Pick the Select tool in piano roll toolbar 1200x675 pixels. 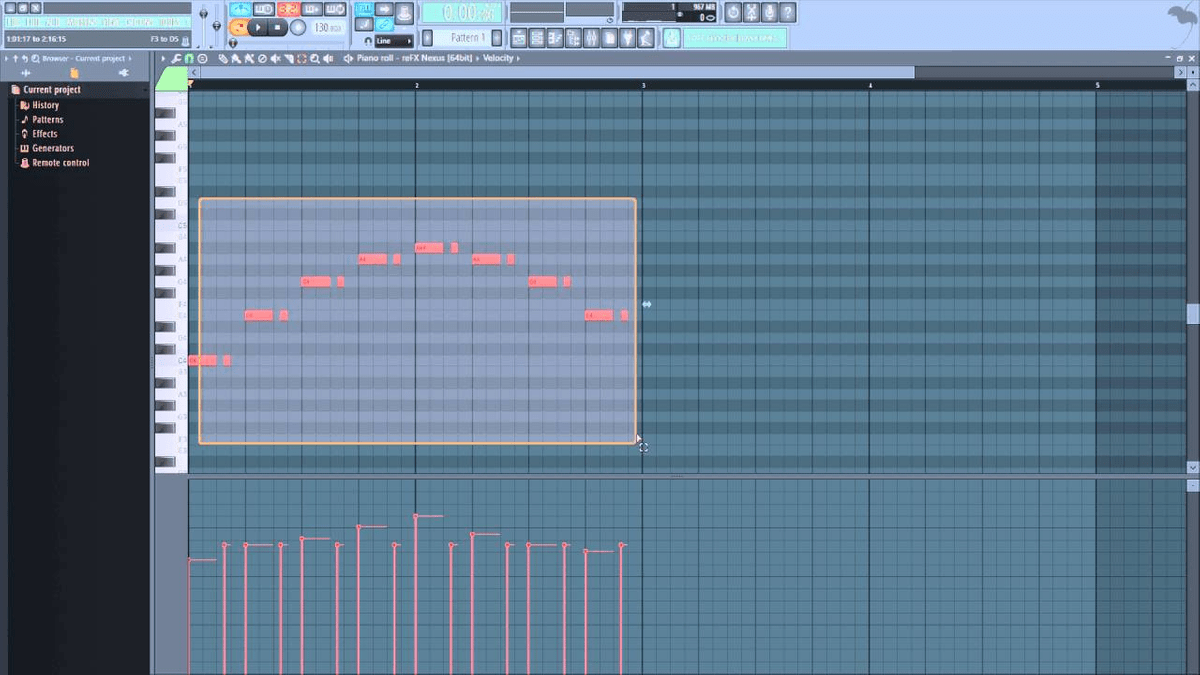click(301, 59)
